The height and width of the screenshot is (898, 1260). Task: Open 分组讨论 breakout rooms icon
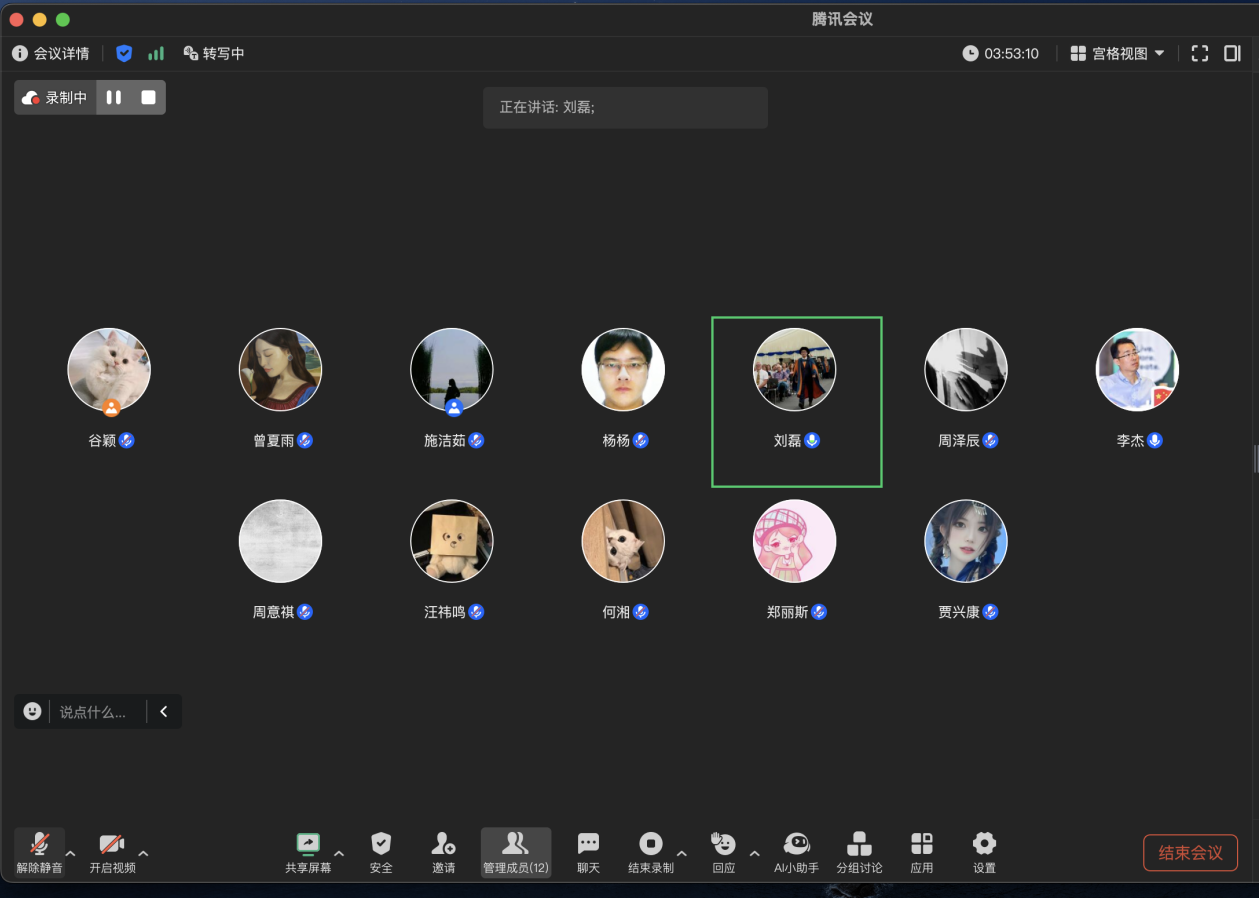click(859, 845)
